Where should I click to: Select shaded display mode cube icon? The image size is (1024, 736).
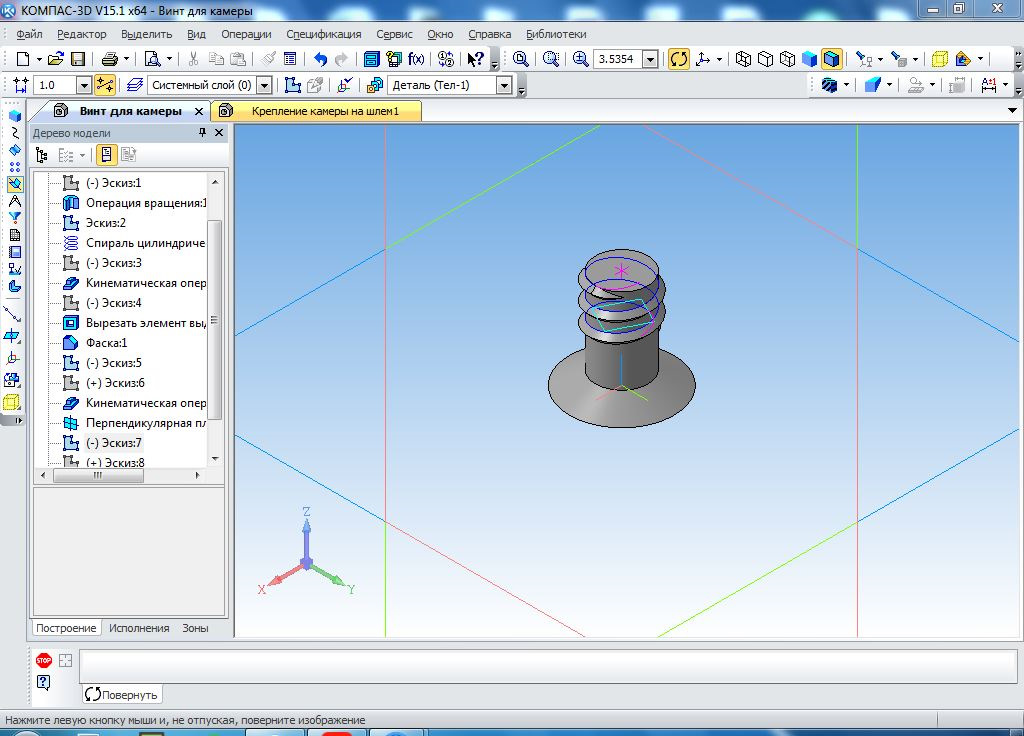(x=809, y=59)
